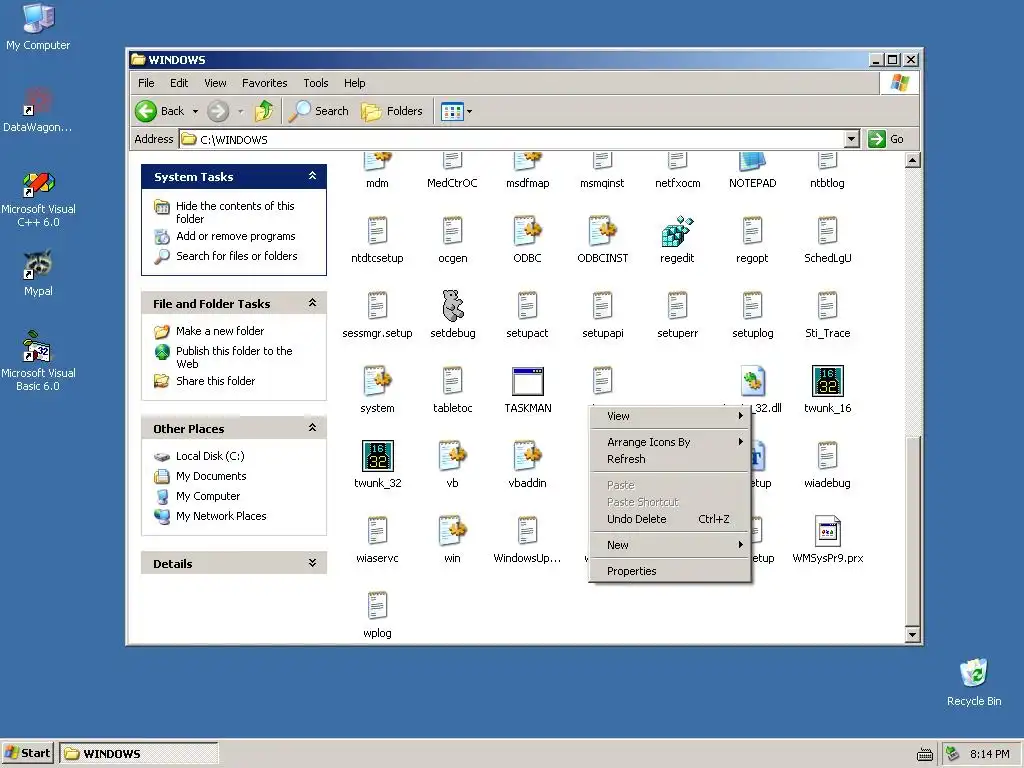Click the Back arrow toolbar icon

[x=146, y=111]
